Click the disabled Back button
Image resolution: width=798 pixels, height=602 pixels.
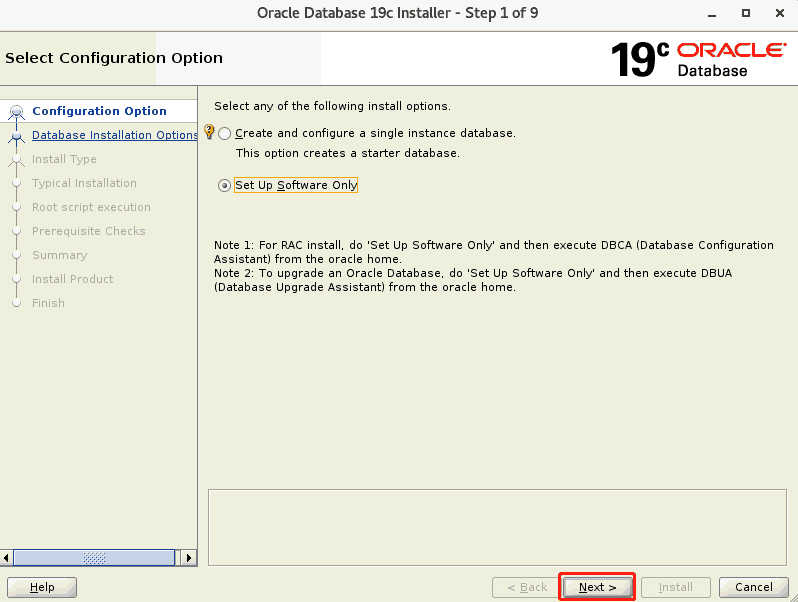pos(527,587)
